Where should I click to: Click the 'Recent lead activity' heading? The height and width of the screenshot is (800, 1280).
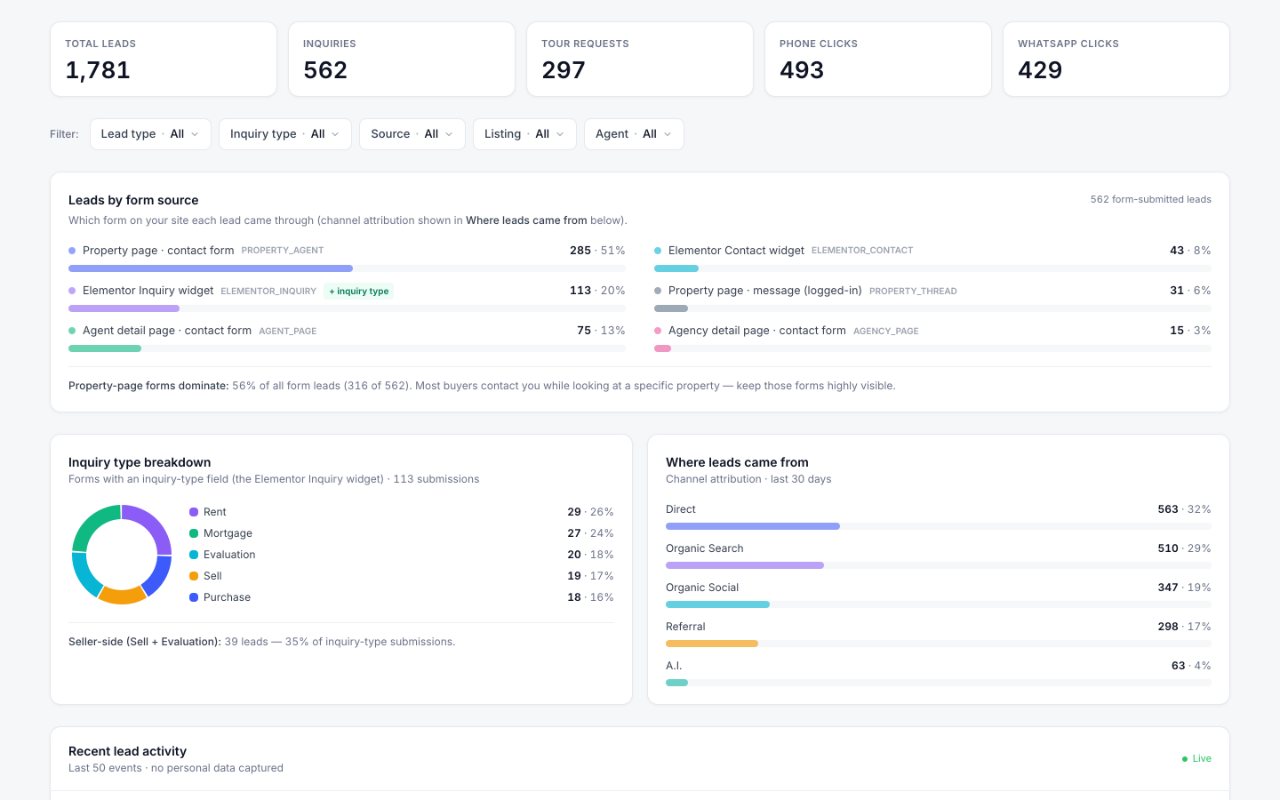127,751
